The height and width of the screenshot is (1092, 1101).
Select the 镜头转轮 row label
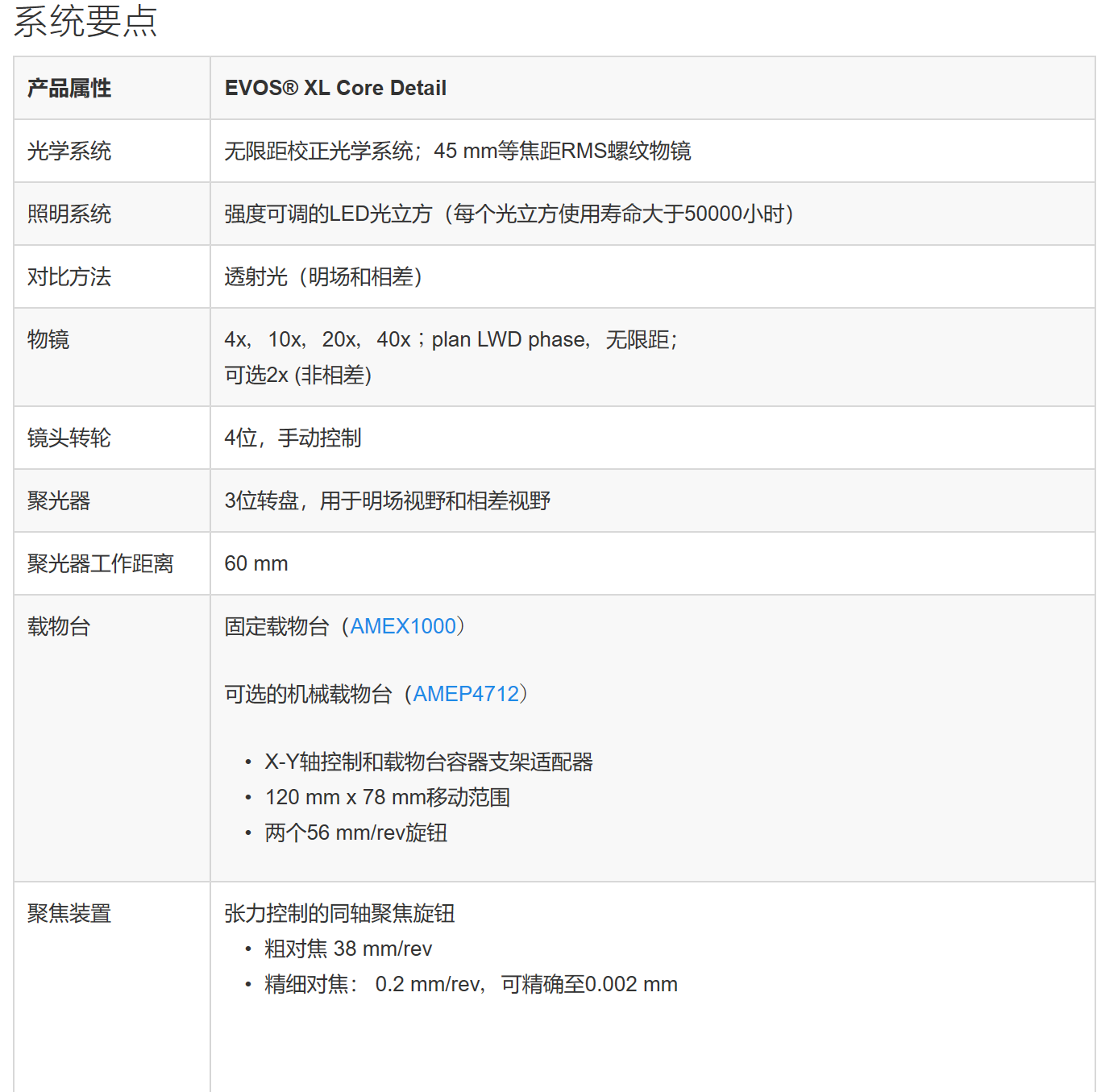(x=69, y=438)
